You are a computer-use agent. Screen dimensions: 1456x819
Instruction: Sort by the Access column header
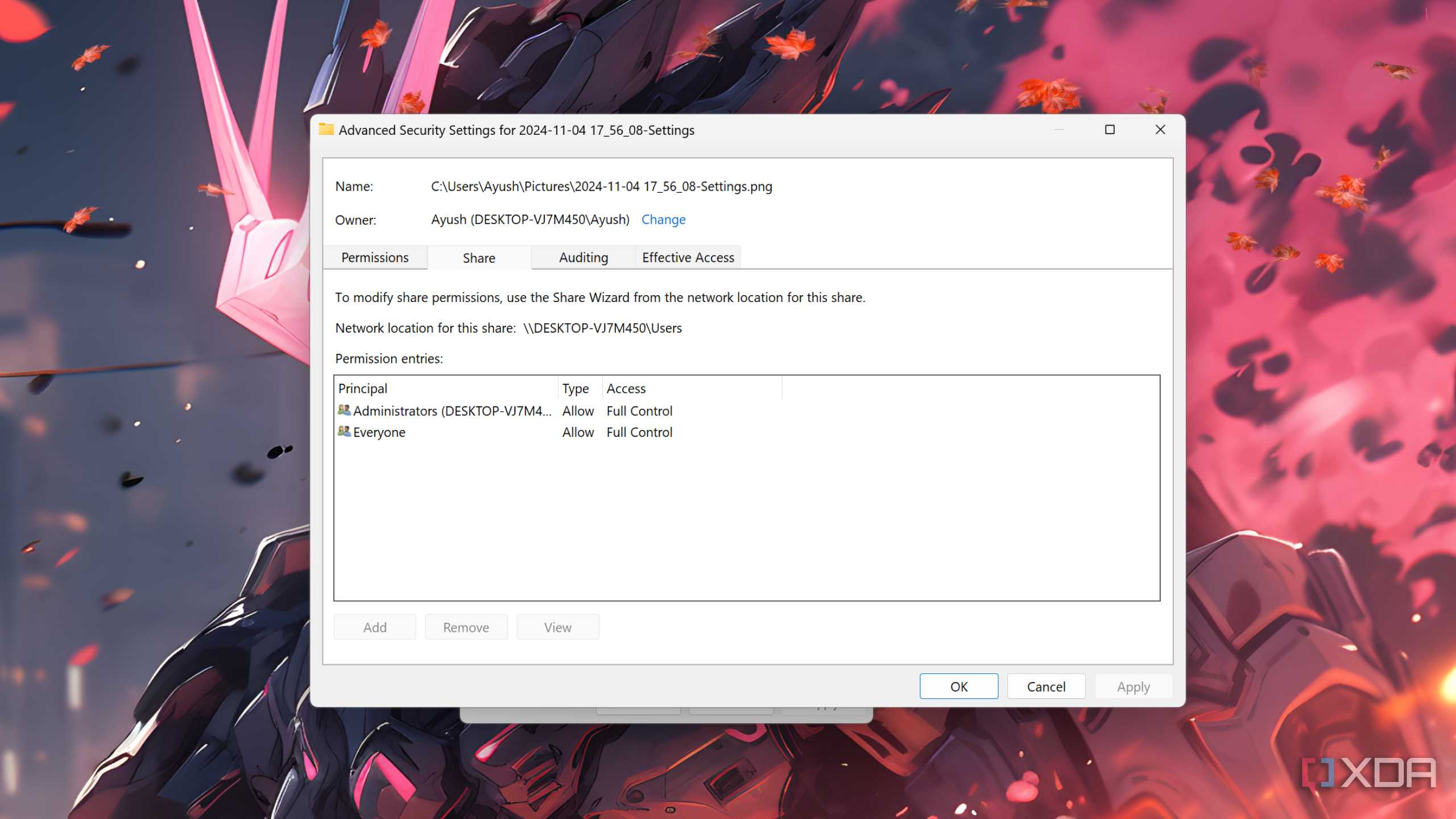pos(692,388)
